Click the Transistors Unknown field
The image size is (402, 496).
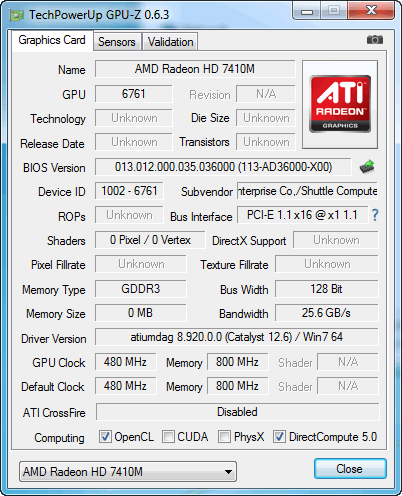click(x=266, y=142)
